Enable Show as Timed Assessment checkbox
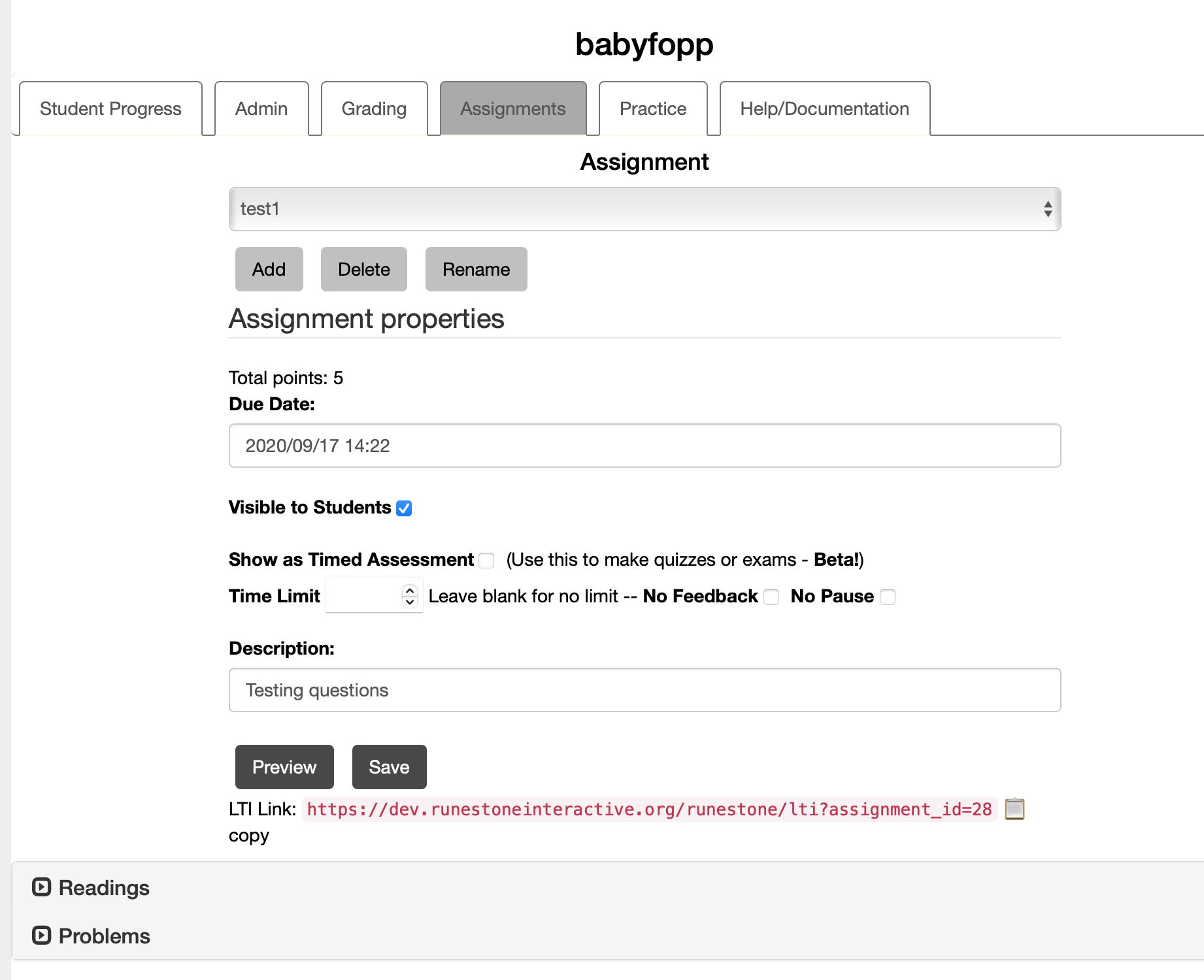This screenshot has height=980, width=1204. click(486, 561)
